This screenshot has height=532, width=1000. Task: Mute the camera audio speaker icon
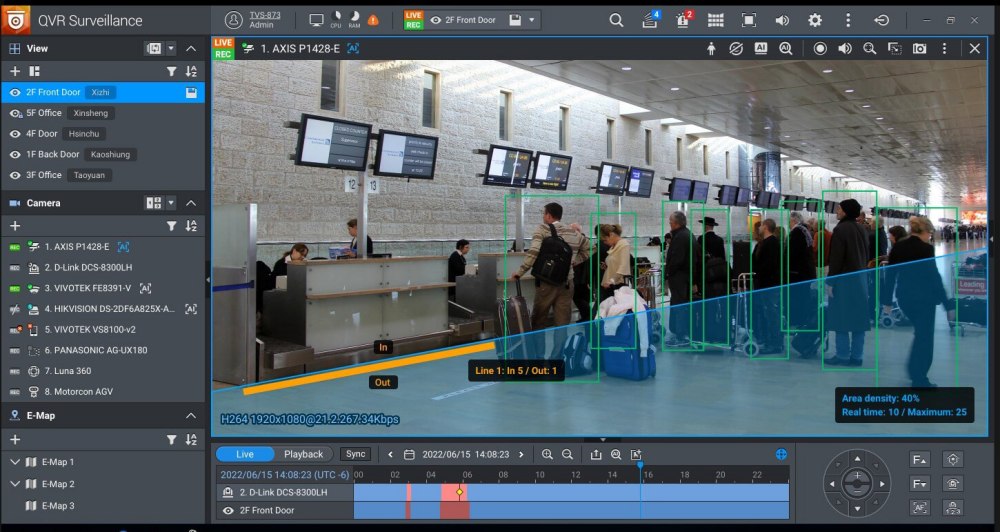coord(845,48)
